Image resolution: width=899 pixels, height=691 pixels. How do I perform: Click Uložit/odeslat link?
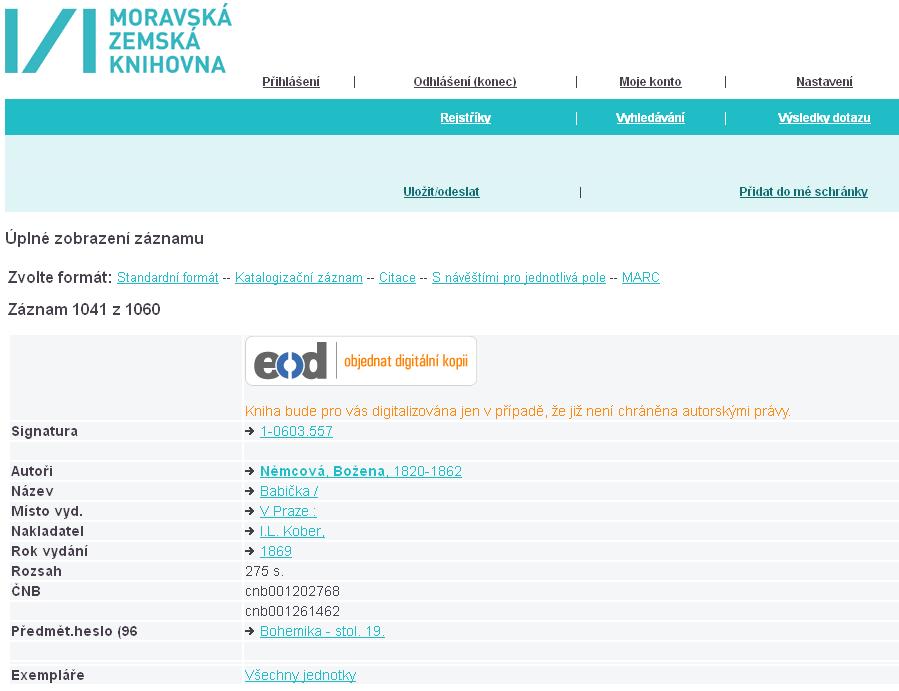[441, 192]
